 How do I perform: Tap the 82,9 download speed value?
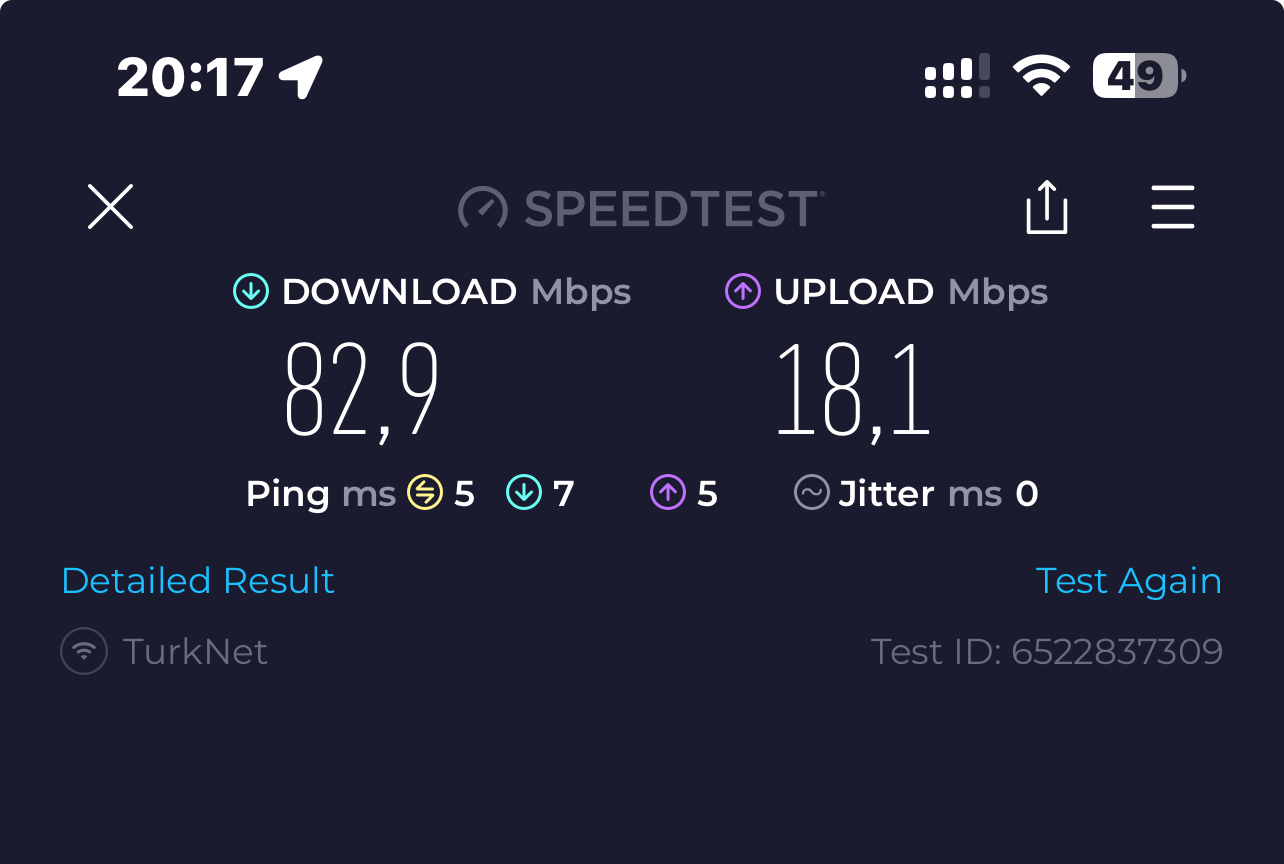click(362, 390)
